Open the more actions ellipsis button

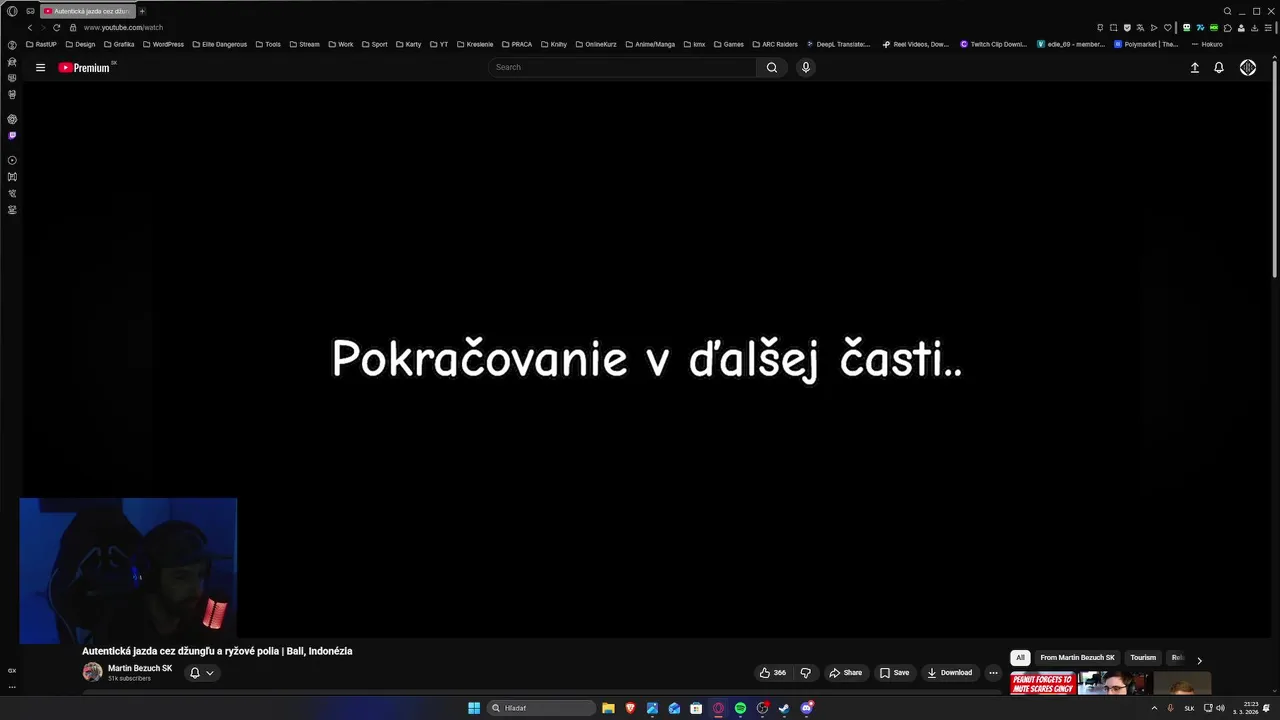(x=993, y=673)
